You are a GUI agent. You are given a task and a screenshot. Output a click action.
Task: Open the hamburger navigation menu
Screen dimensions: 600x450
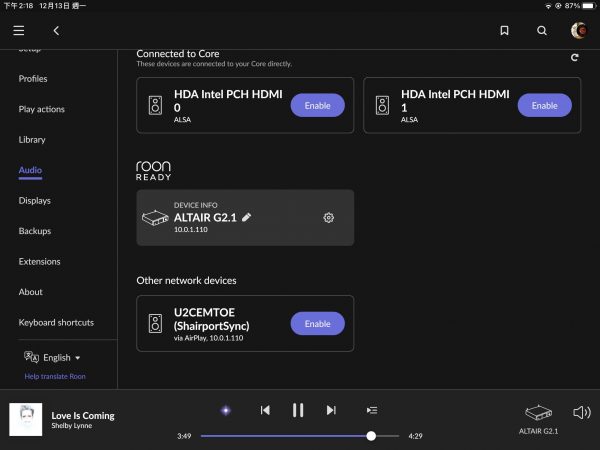click(x=18, y=31)
